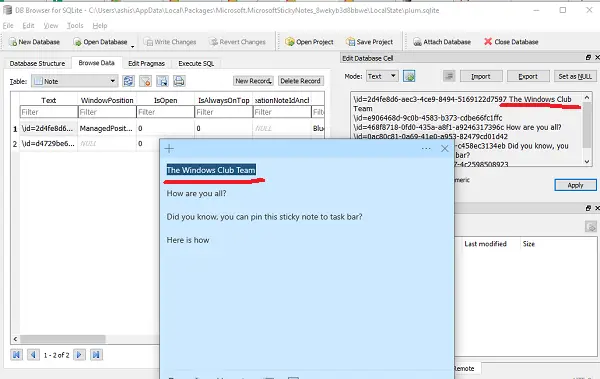Open the File menu
This screenshot has height=379, width=600.
click(x=8, y=26)
